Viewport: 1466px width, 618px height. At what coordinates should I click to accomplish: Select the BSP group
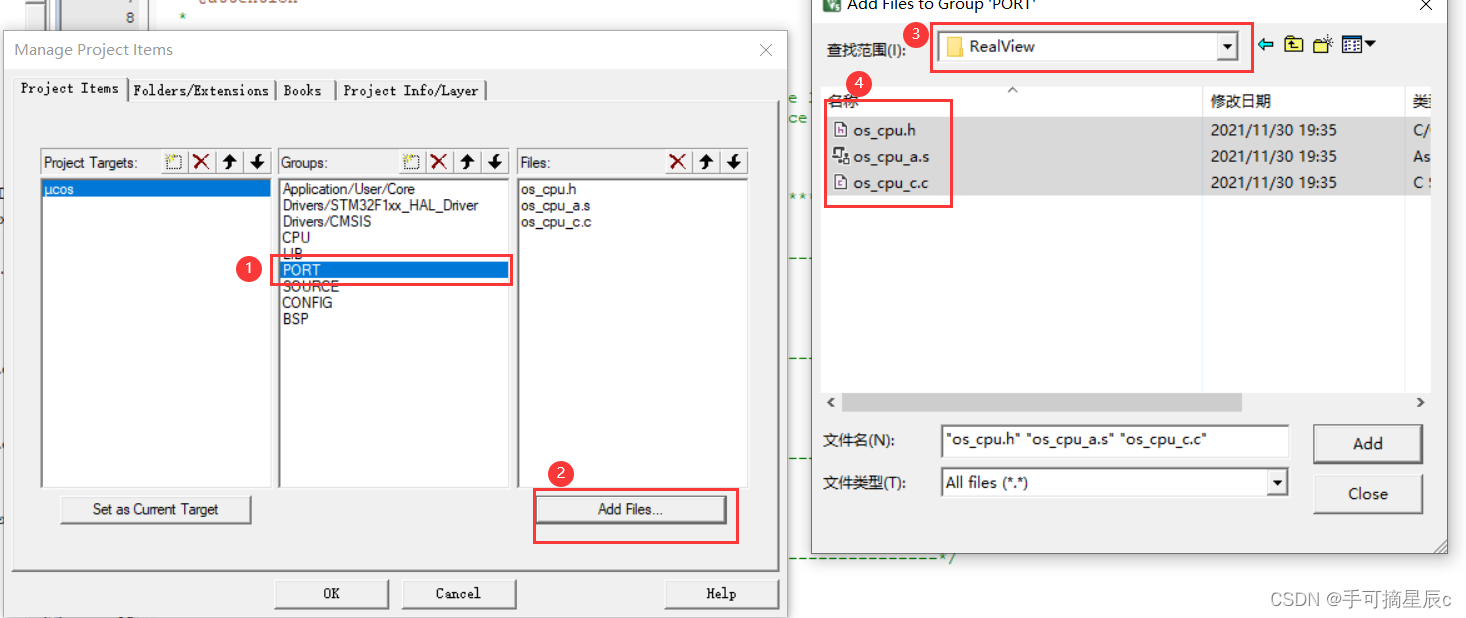pos(295,319)
